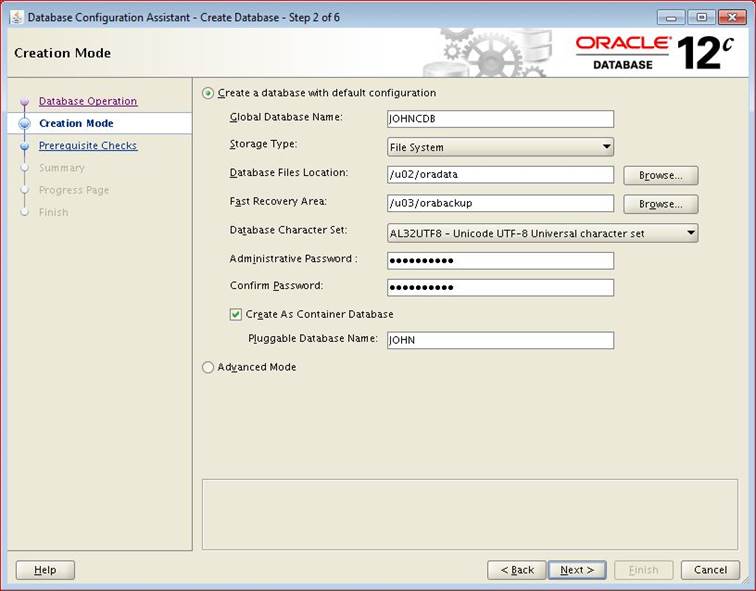Click the Global Database Name label

tap(286, 117)
